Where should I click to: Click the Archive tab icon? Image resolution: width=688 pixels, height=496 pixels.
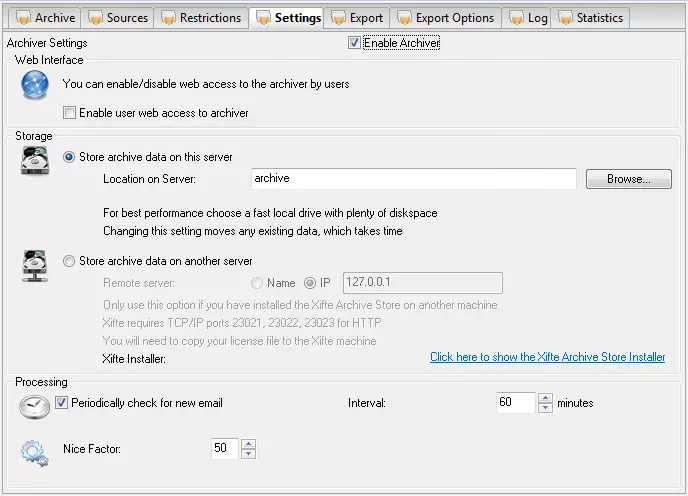(x=23, y=18)
